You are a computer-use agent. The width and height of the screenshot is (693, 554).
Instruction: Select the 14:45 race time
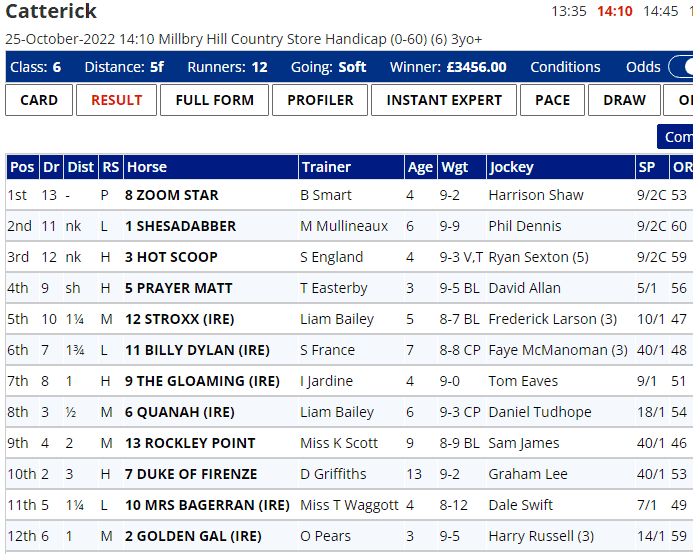point(660,12)
